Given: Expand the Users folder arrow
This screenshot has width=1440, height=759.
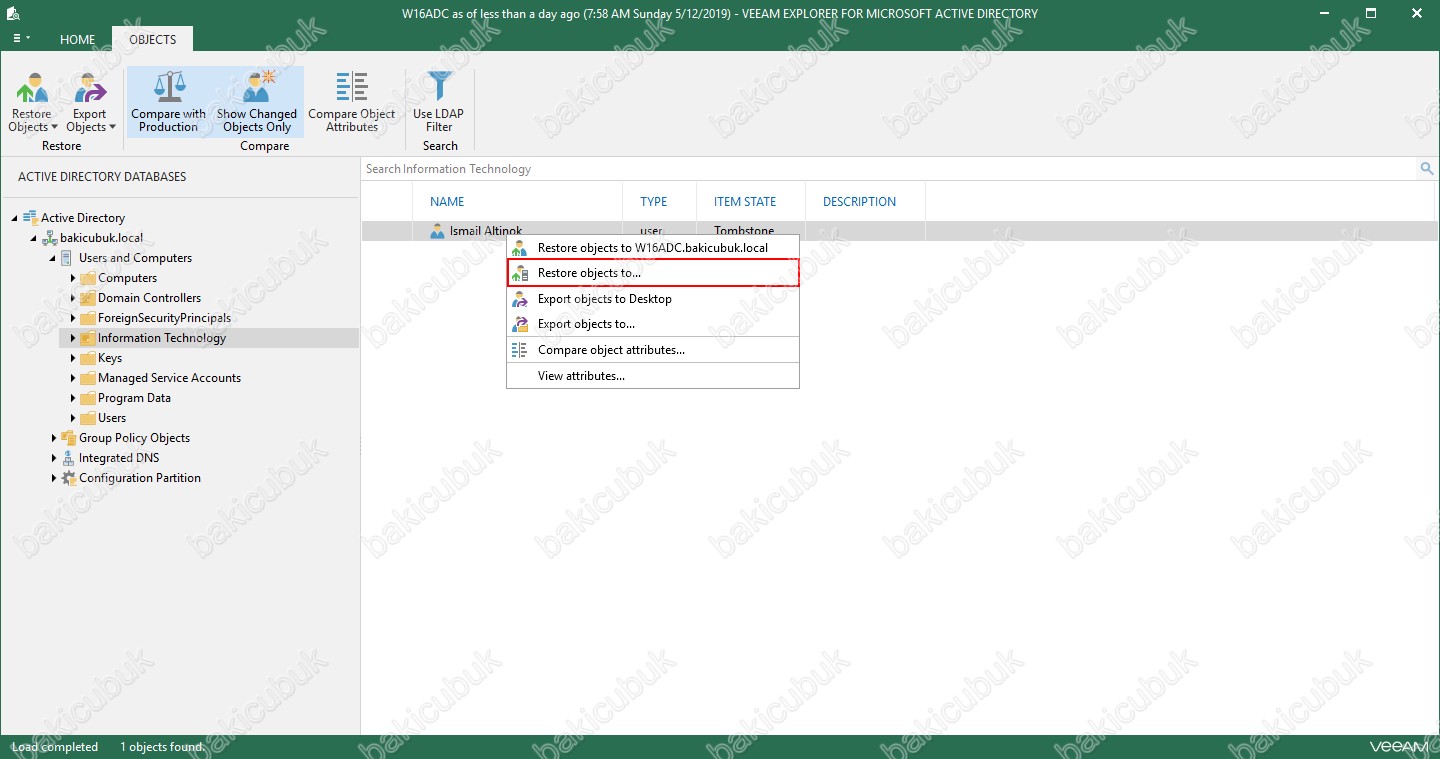Looking at the screenshot, I should click(73, 418).
